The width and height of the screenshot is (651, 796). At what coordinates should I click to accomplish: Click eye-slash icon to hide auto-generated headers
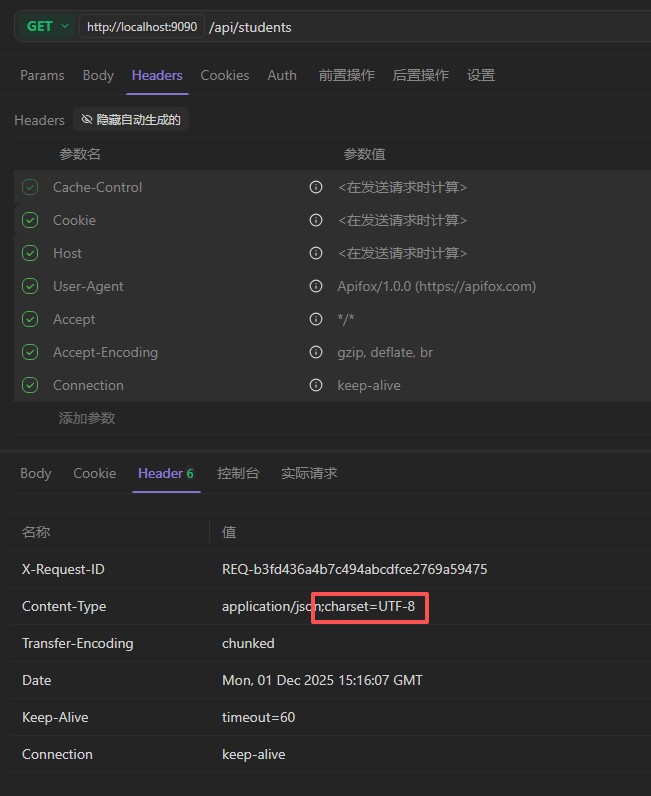tap(87, 120)
